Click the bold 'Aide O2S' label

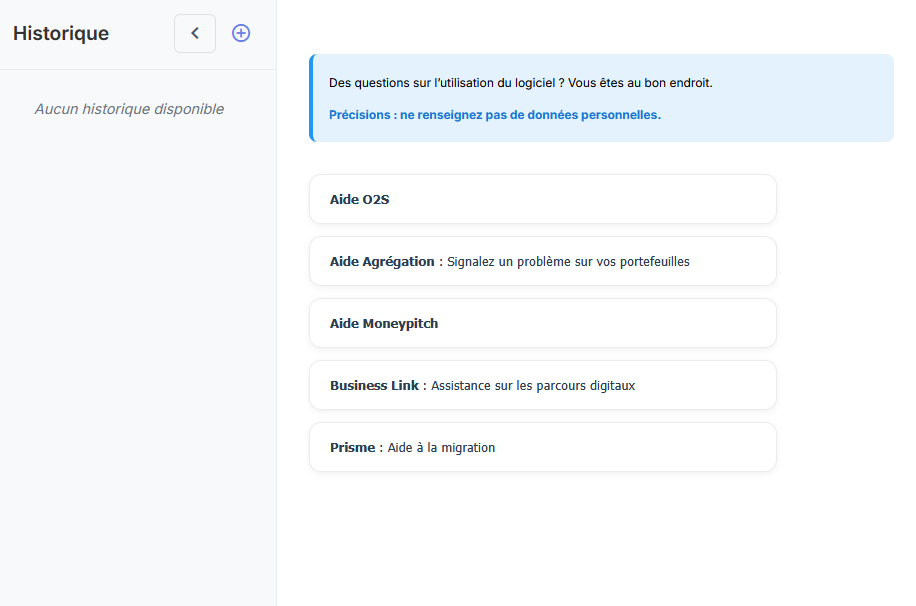coord(359,200)
